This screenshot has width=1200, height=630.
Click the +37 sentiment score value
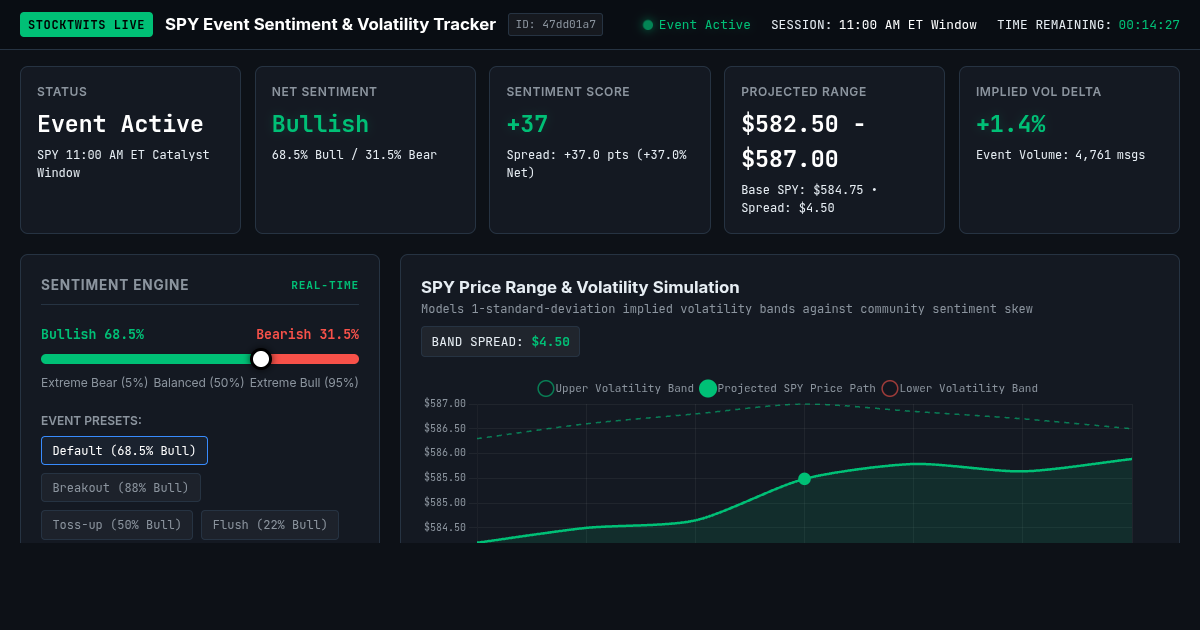(527, 125)
